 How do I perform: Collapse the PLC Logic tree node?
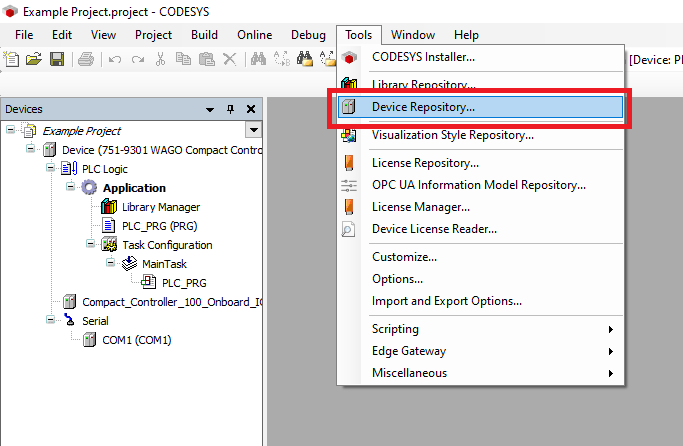point(51,169)
